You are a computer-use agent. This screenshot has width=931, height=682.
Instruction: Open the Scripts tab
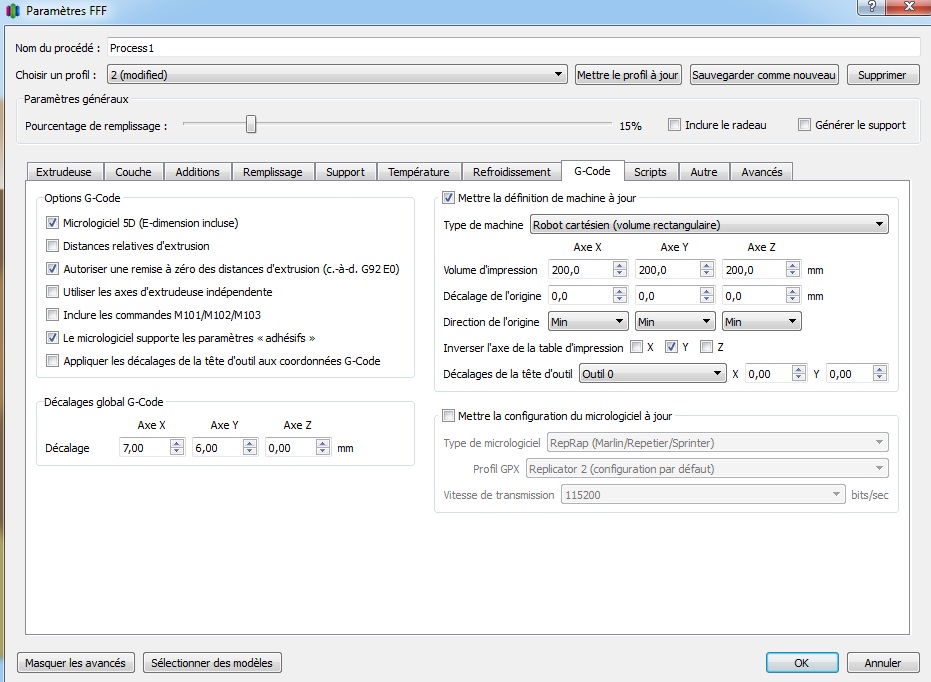click(651, 172)
